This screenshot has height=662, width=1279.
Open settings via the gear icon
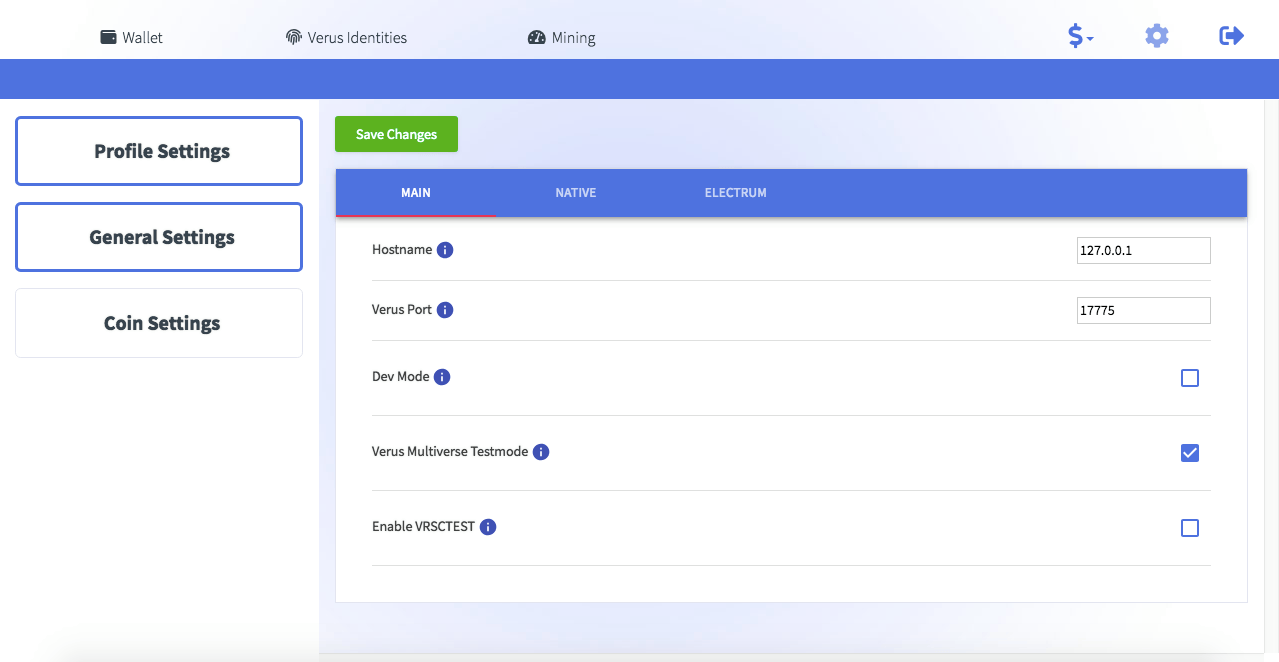[1157, 36]
